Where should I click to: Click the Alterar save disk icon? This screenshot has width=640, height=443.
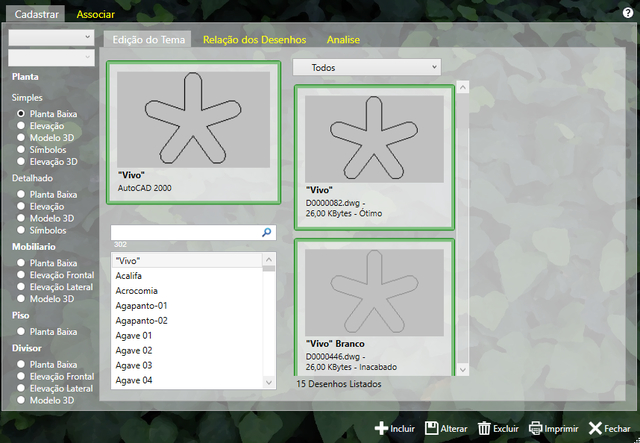tap(432, 428)
